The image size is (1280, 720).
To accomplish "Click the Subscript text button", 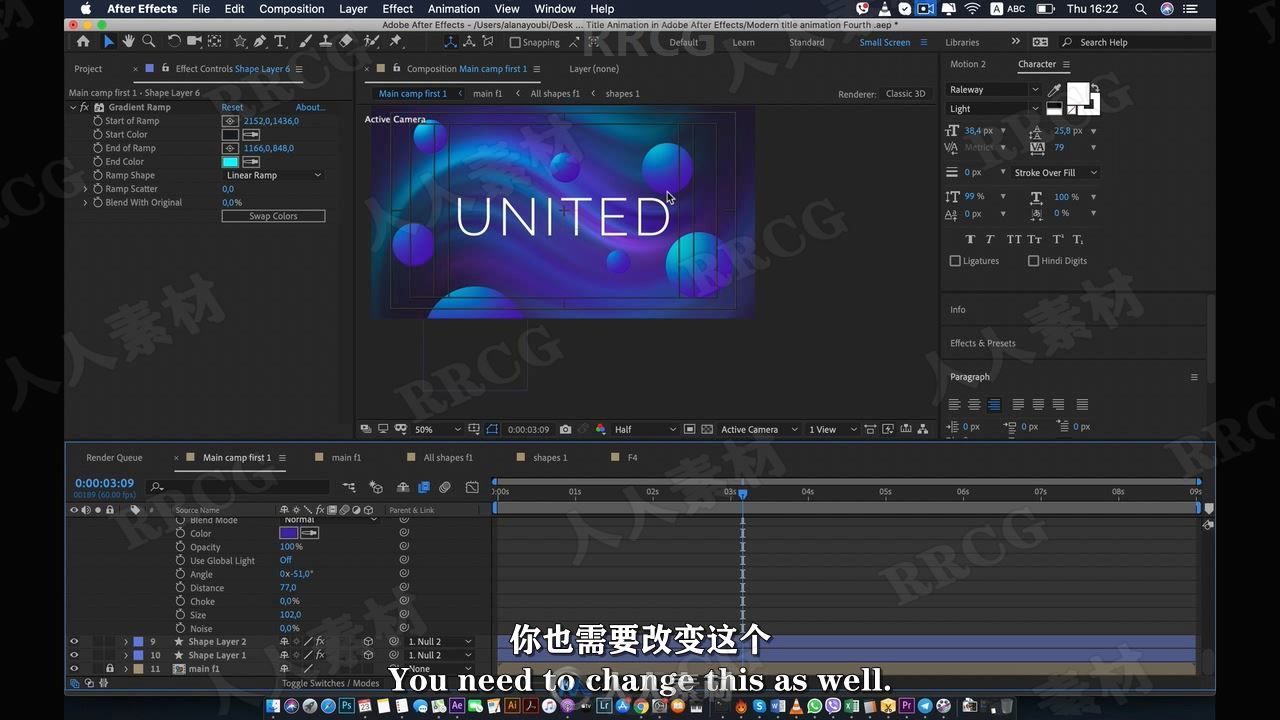I will tap(1078, 239).
